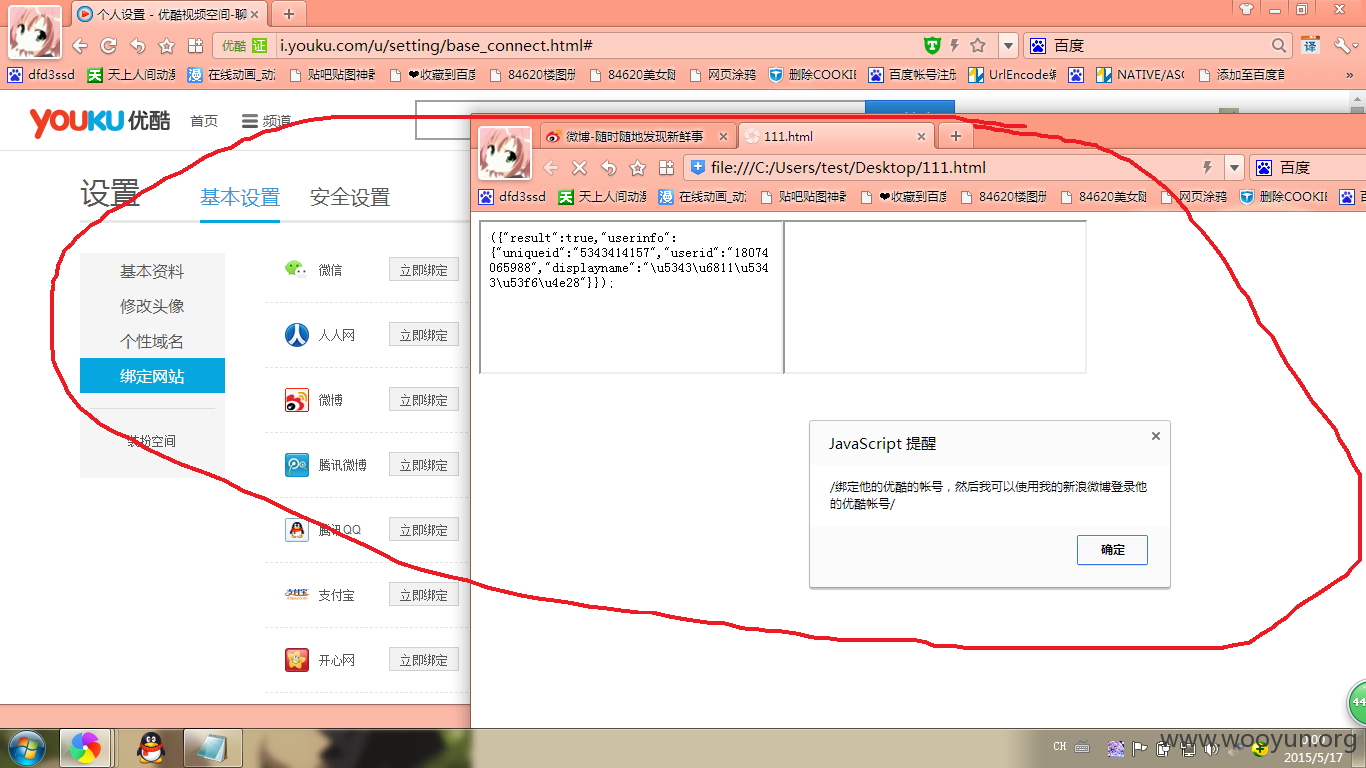Click 立即绑定 for 人人网

424,335
